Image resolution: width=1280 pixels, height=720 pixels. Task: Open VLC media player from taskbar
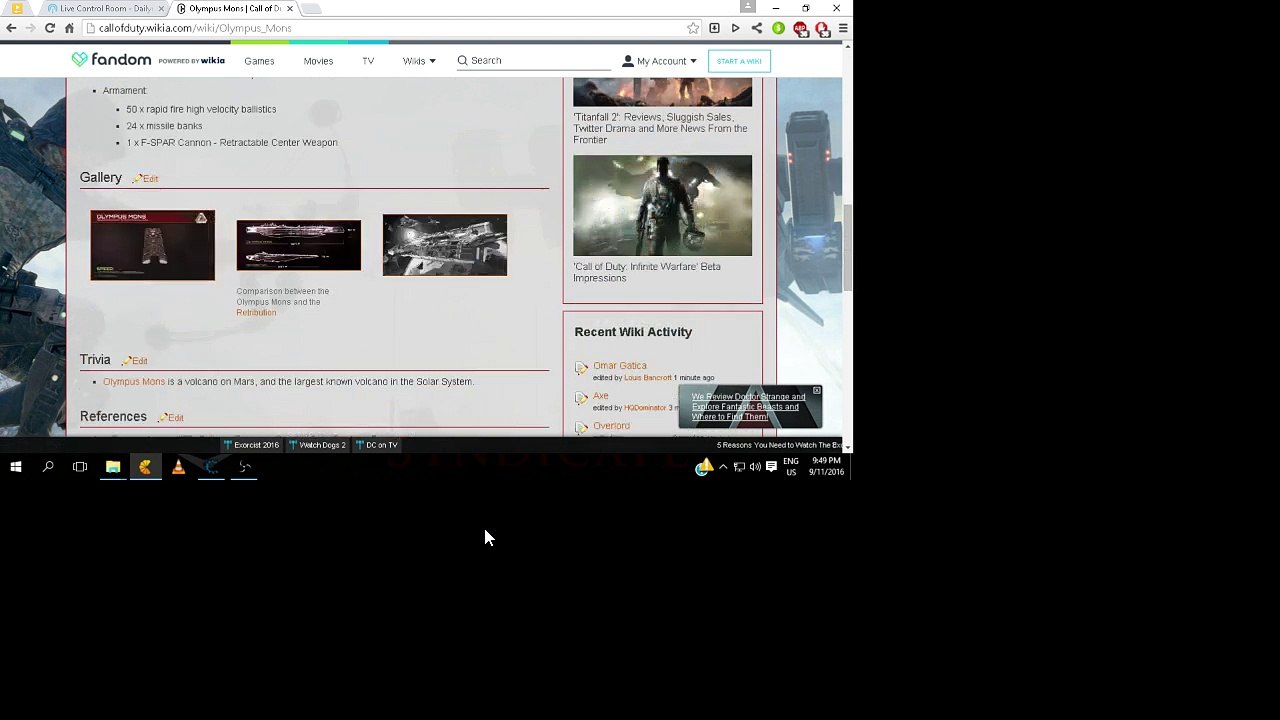[178, 466]
